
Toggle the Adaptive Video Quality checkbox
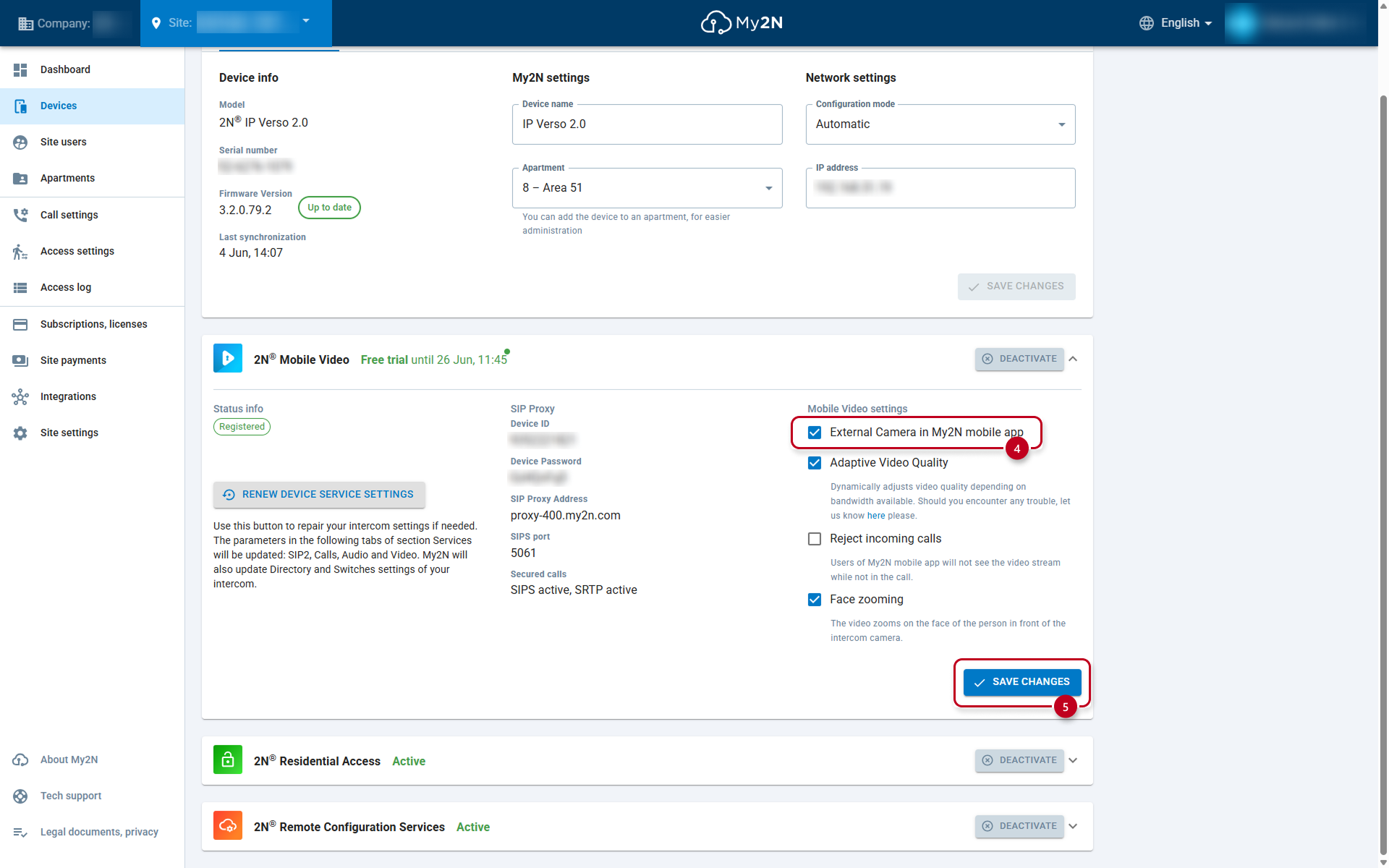point(815,463)
